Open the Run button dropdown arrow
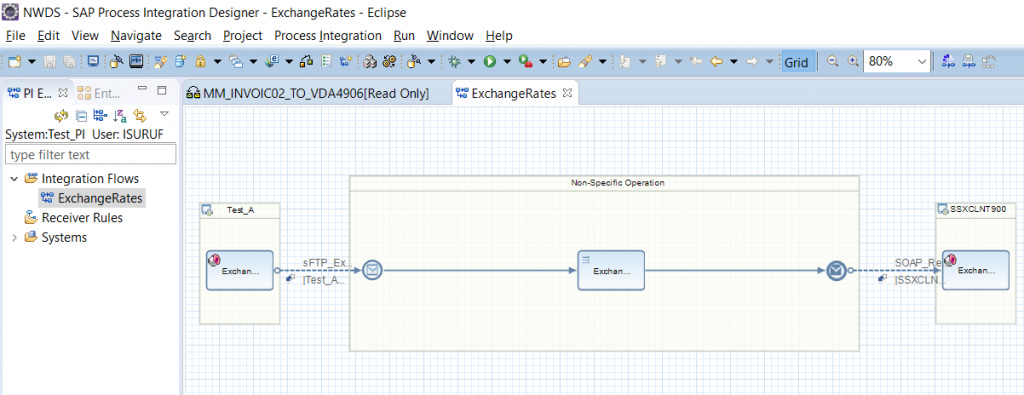 point(507,61)
